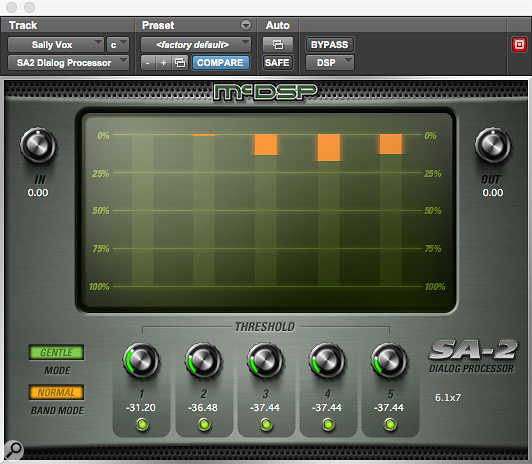Click the band 2 threshold knob
This screenshot has height=464, width=532.
203,360
